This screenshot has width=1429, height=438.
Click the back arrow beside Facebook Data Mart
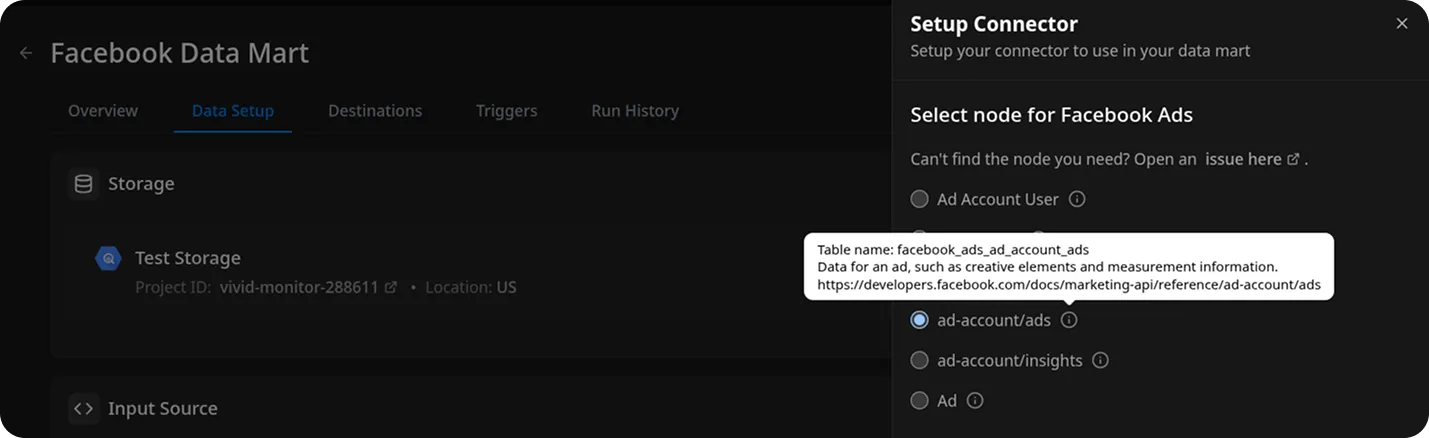pyautogui.click(x=26, y=53)
